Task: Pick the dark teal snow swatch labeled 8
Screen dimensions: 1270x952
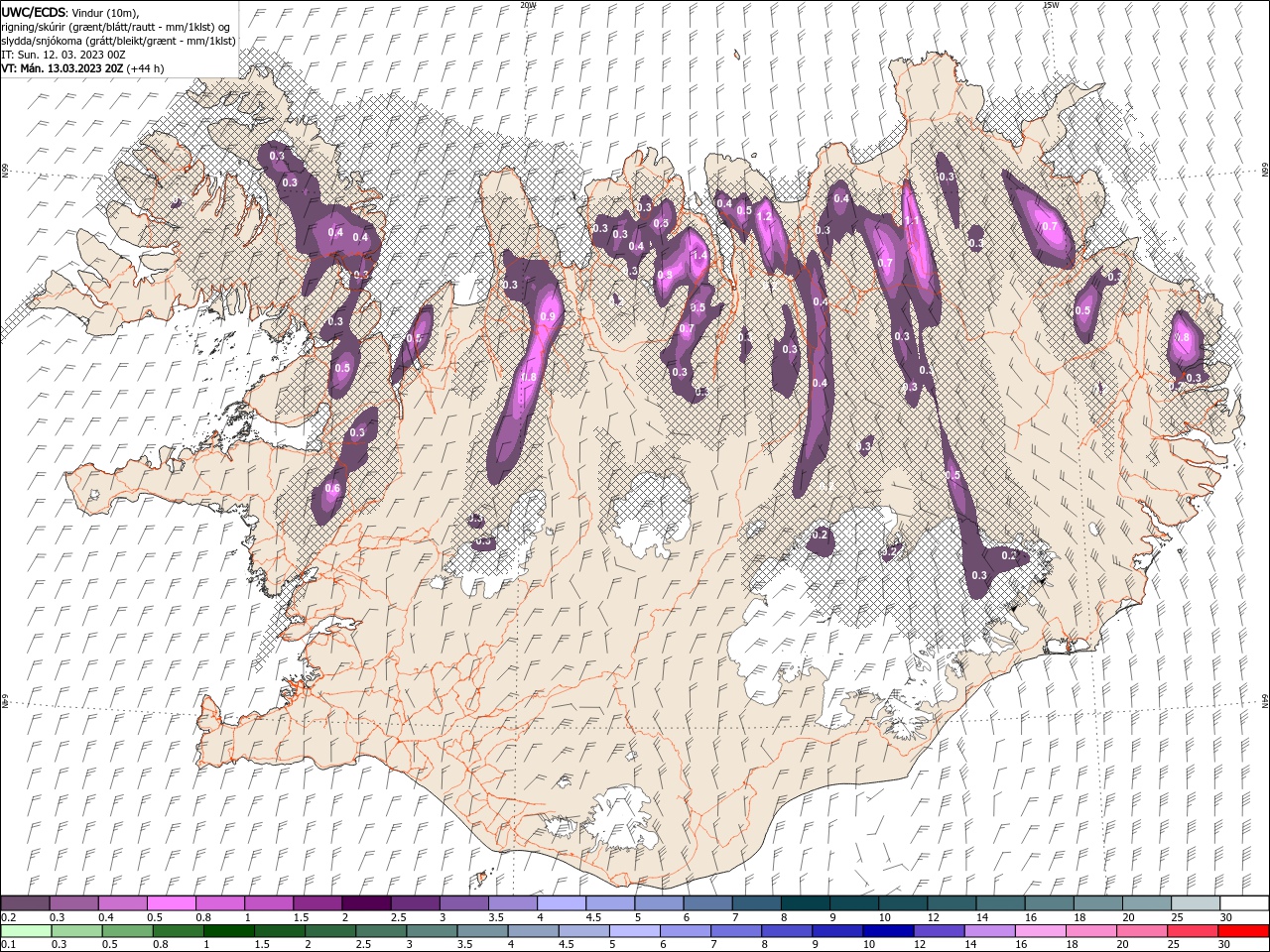Action: [805, 903]
